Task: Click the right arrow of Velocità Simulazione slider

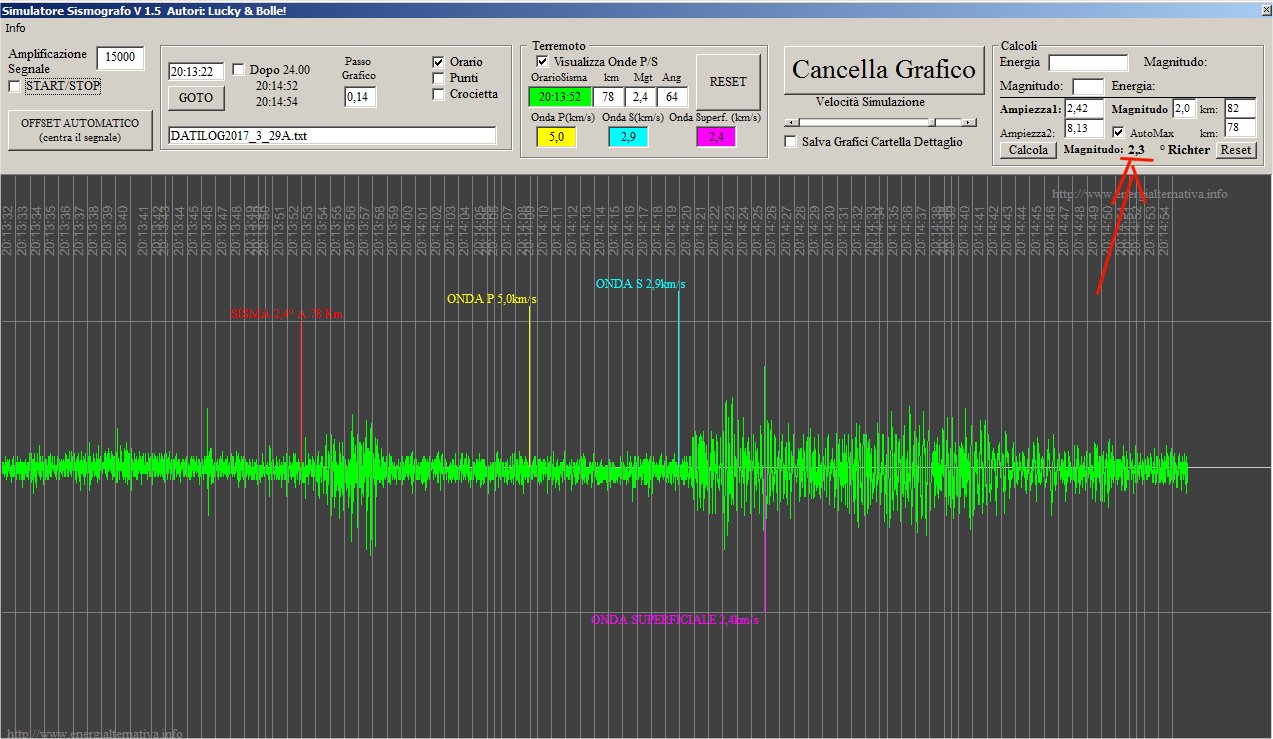Action: tap(970, 122)
